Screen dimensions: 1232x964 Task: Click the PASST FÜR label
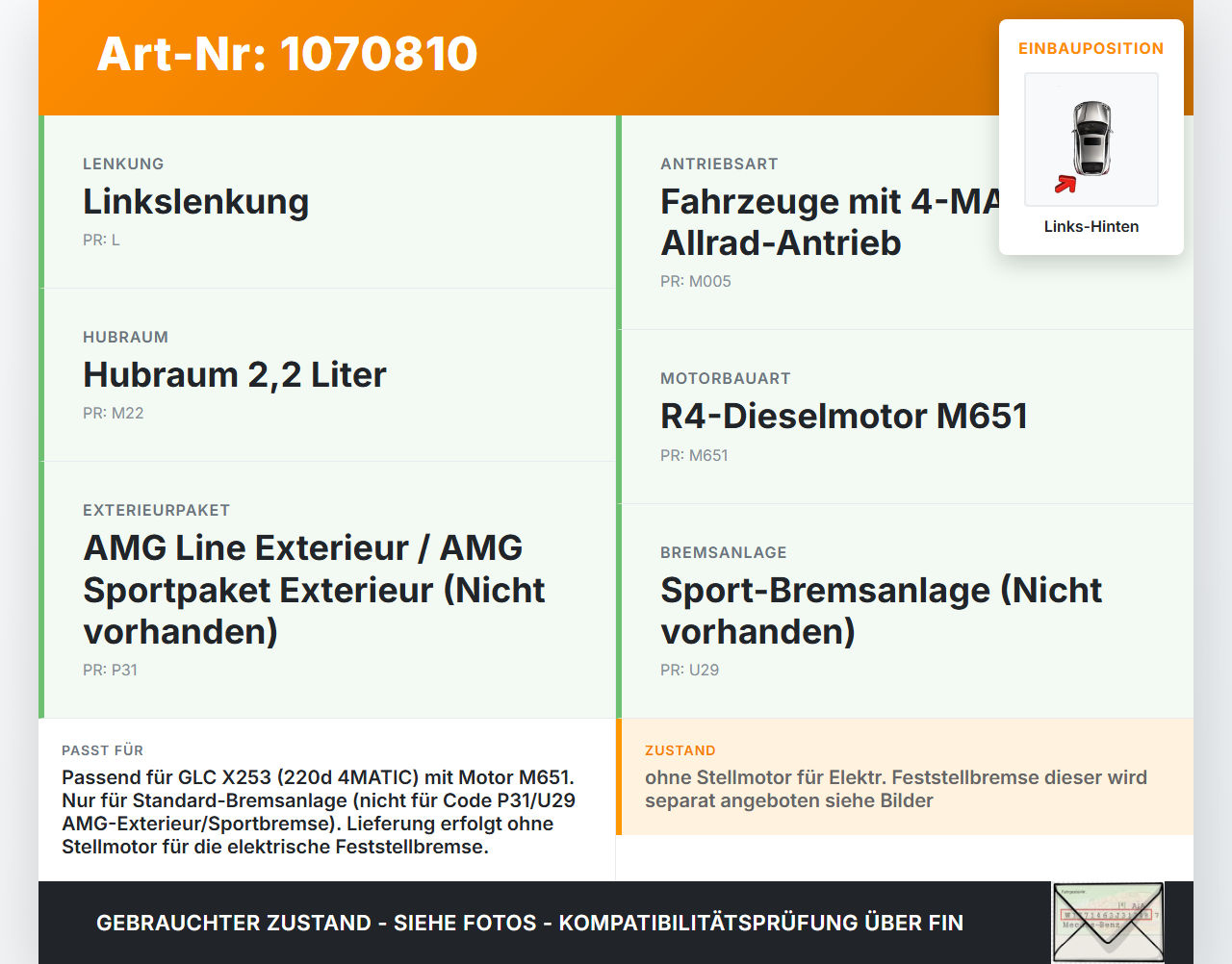pos(102,750)
